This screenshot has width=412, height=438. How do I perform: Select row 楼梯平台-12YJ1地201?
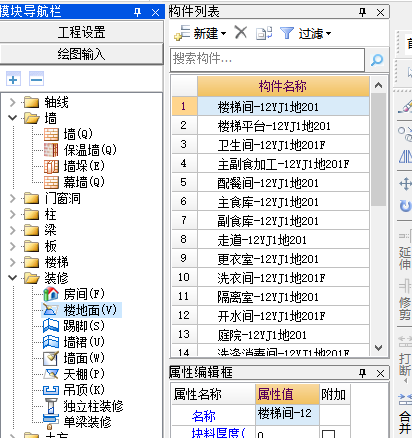tap(271, 126)
